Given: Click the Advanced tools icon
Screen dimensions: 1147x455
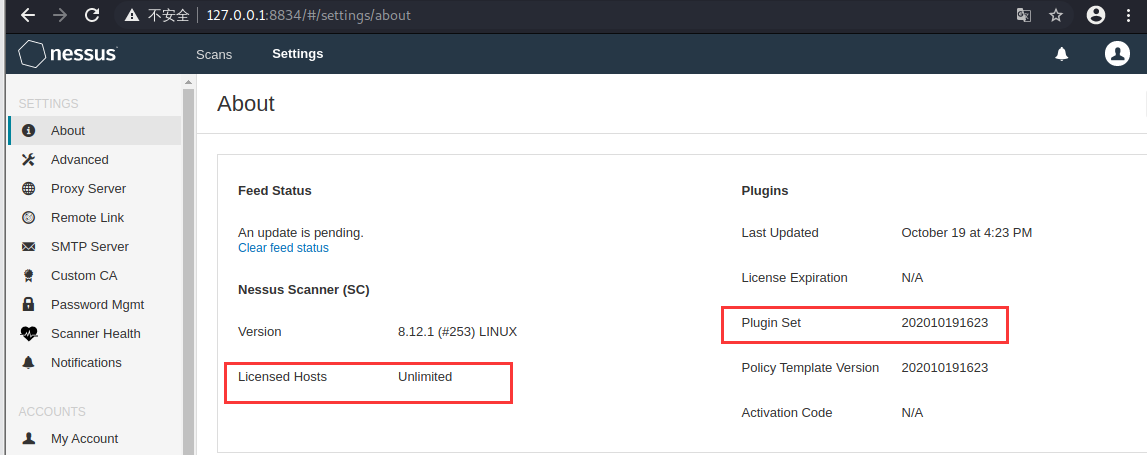Looking at the screenshot, I should 29,159.
